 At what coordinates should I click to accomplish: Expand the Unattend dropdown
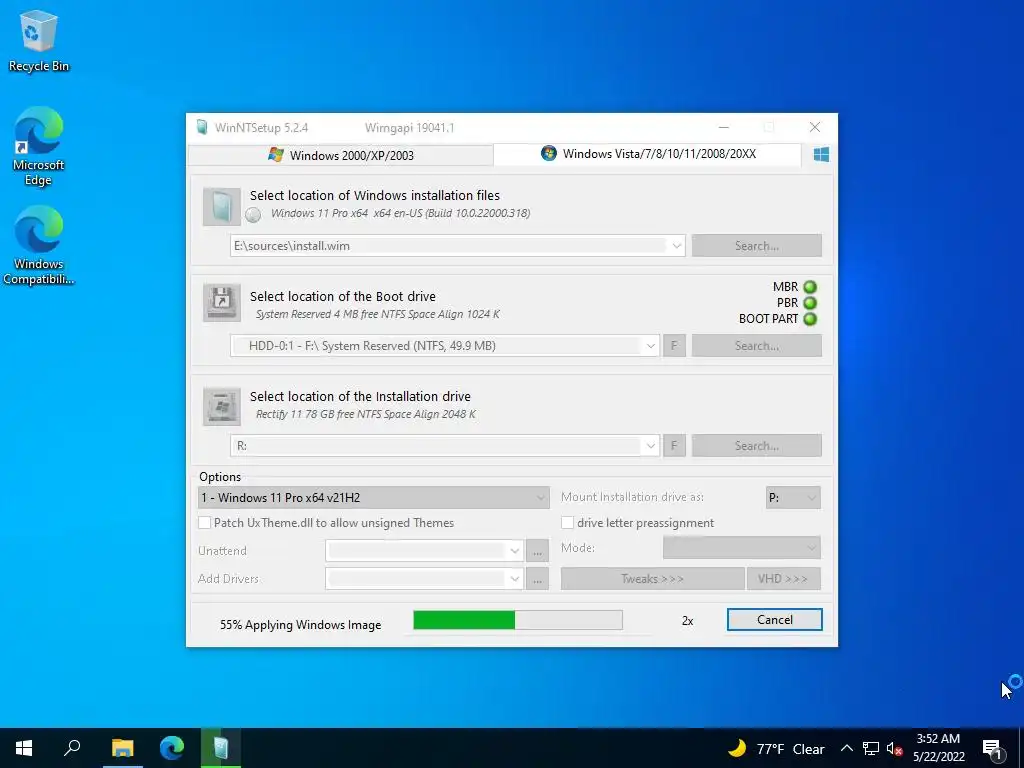click(515, 551)
